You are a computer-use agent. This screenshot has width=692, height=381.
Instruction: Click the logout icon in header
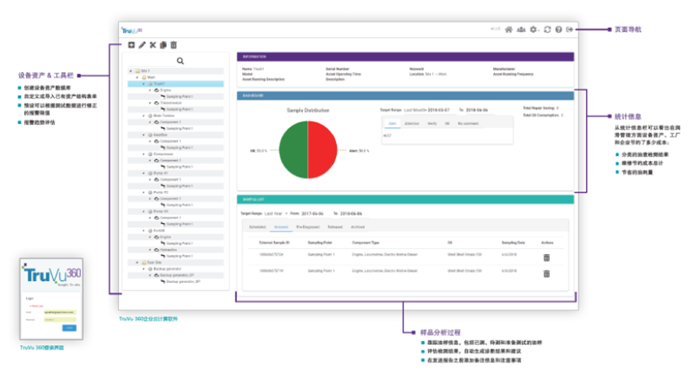coord(570,30)
